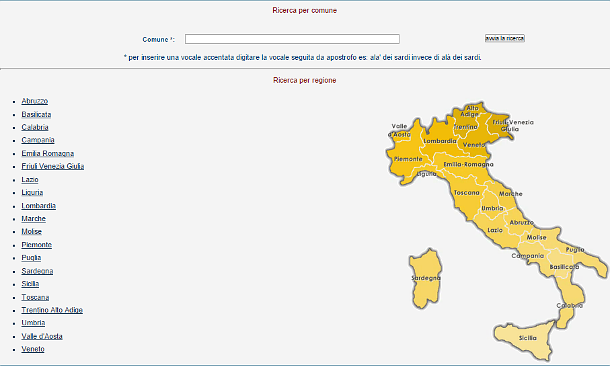
Task: Select Liguria on the Italy map
Action: coord(426,174)
